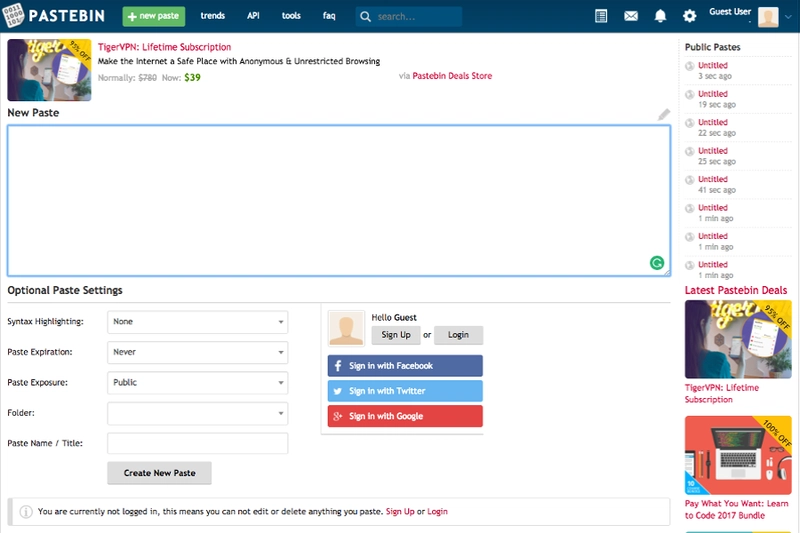Click the Facebook f icon

338,366
